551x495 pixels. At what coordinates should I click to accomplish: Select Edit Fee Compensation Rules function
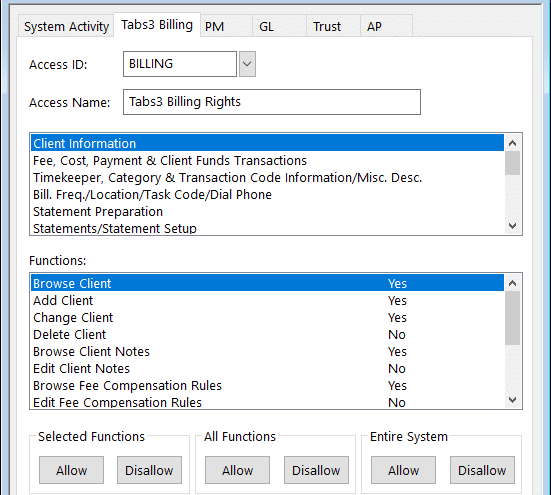coord(267,402)
